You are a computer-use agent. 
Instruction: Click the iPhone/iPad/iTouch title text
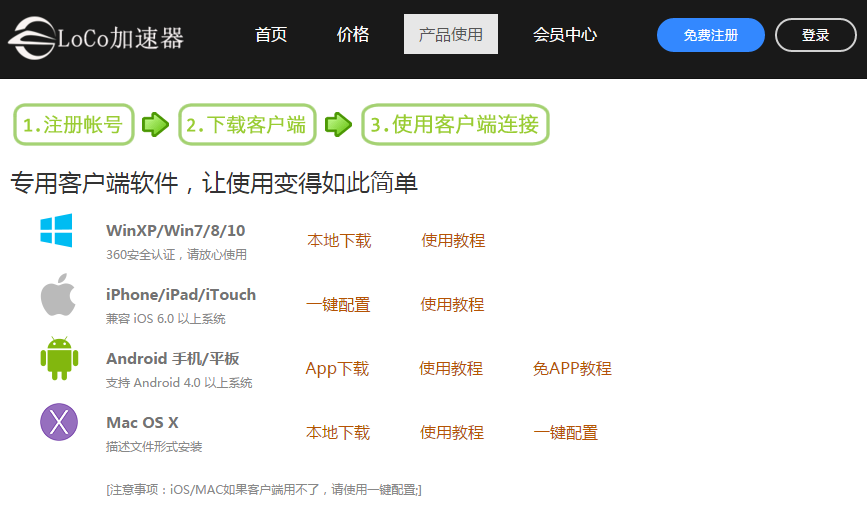coord(181,295)
